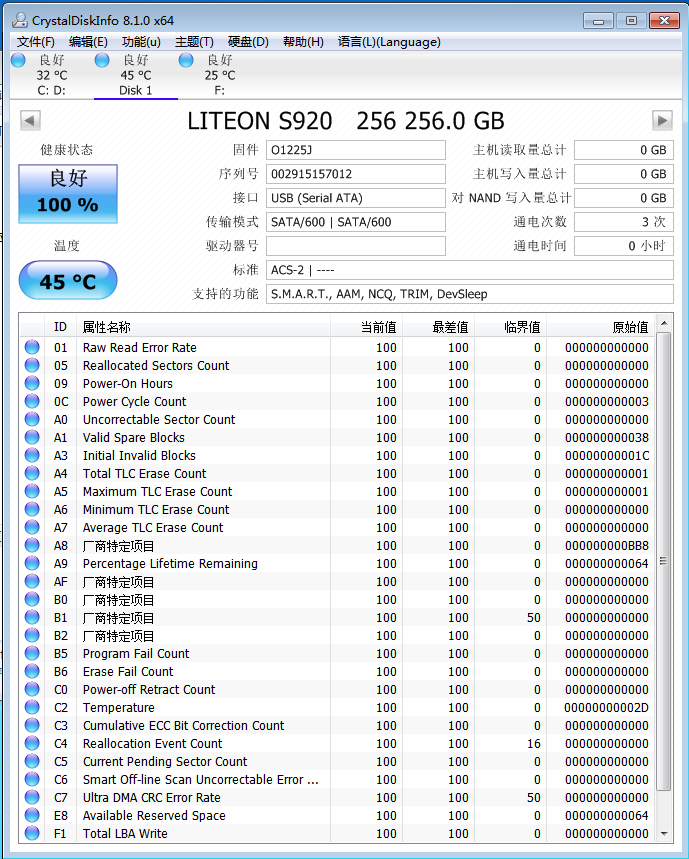
Task: Select the Current Pending Sector Count row
Action: click(338, 761)
